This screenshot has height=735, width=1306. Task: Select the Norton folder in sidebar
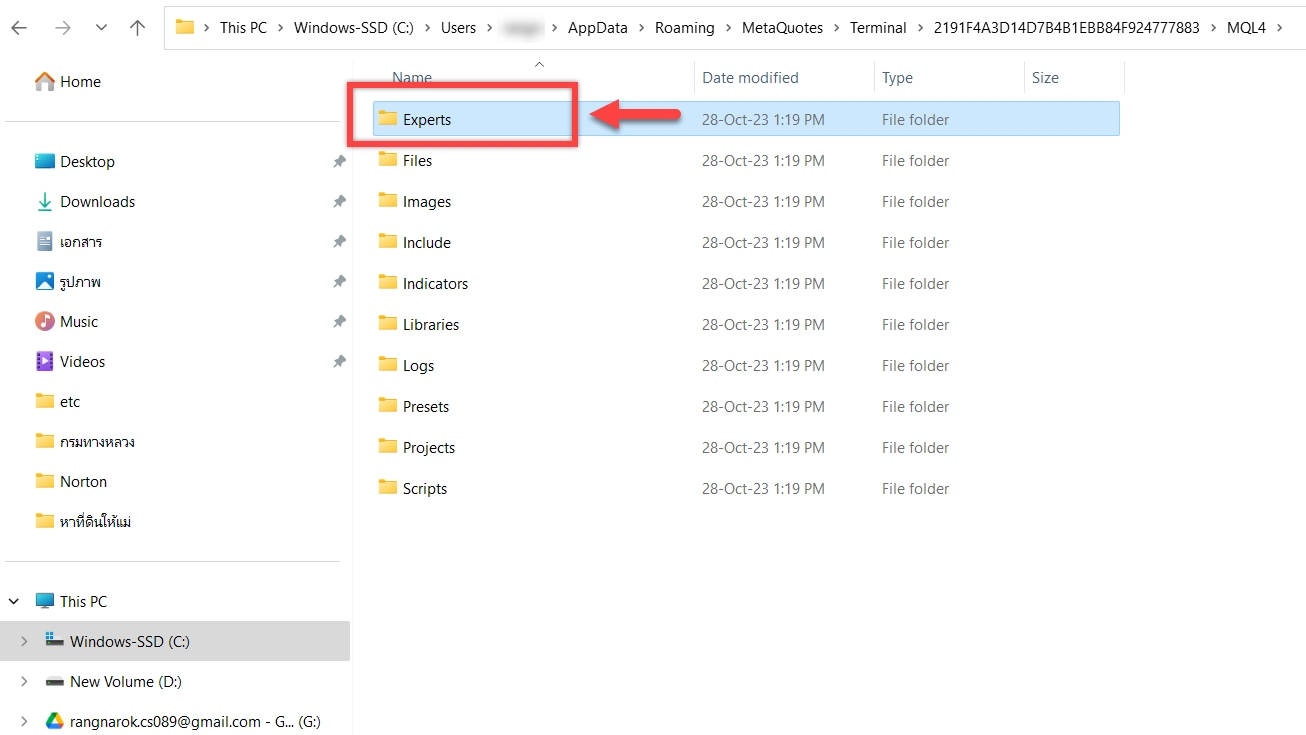[x=83, y=482]
